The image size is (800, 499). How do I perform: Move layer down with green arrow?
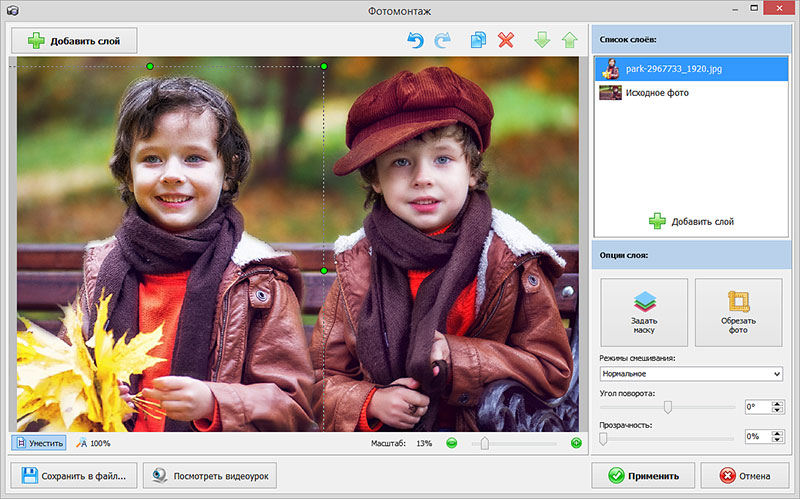pos(541,40)
